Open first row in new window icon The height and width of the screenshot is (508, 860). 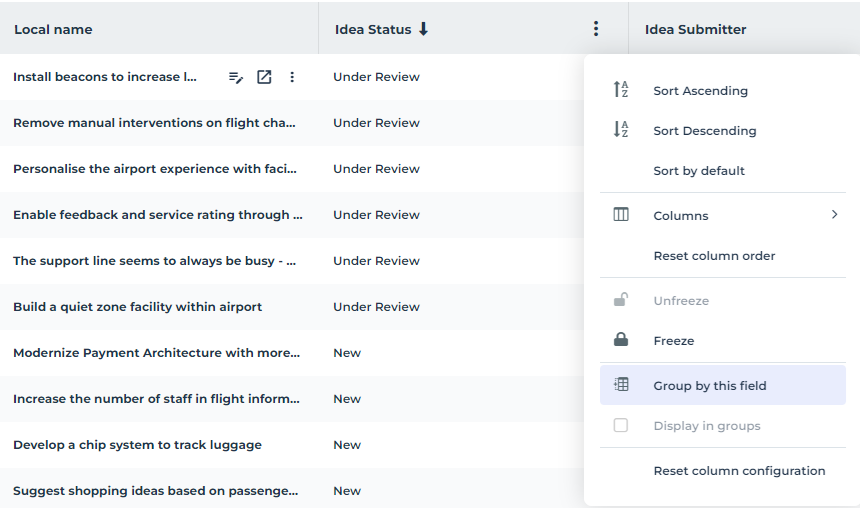coord(264,77)
